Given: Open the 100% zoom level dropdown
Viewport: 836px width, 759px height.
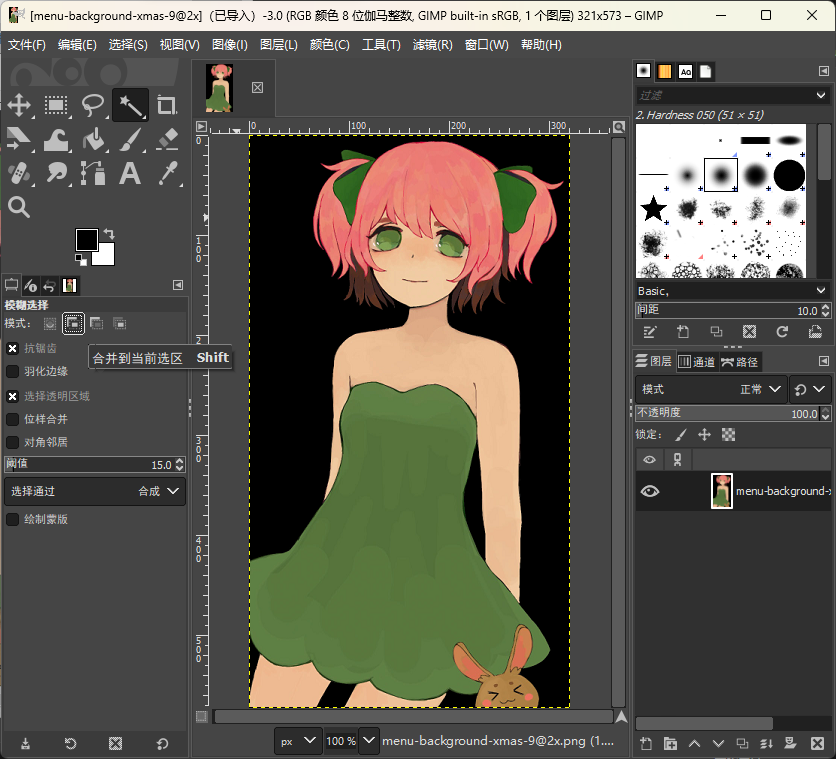Looking at the screenshot, I should 369,741.
